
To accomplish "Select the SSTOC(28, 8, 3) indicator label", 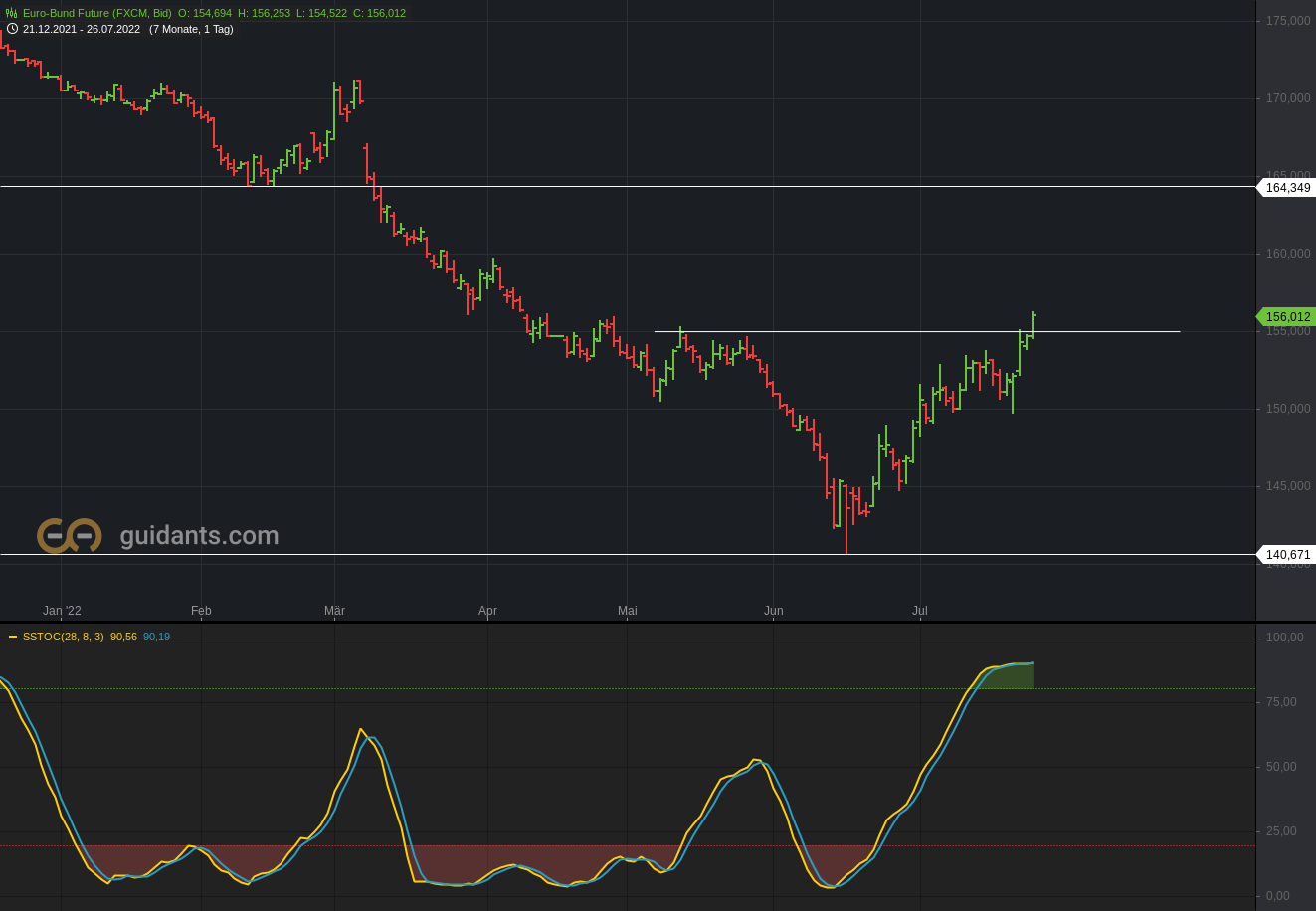I will pyautogui.click(x=62, y=637).
